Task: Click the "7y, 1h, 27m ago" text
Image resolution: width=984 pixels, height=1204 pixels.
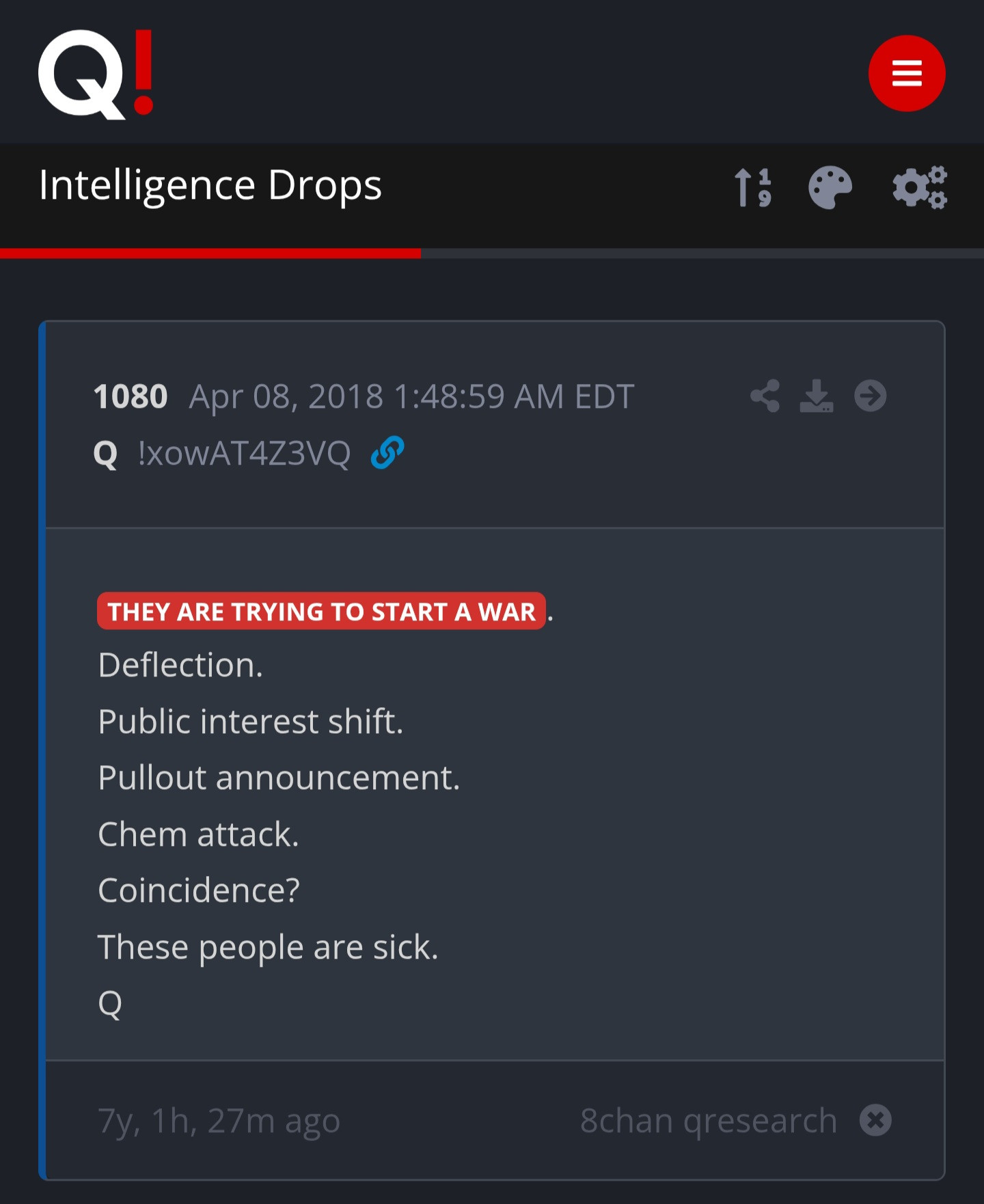Action: tap(219, 1121)
